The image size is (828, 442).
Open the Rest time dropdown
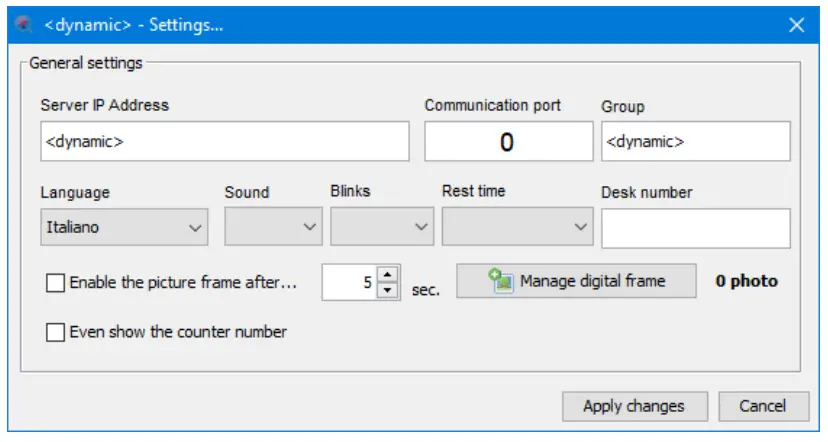(x=518, y=227)
